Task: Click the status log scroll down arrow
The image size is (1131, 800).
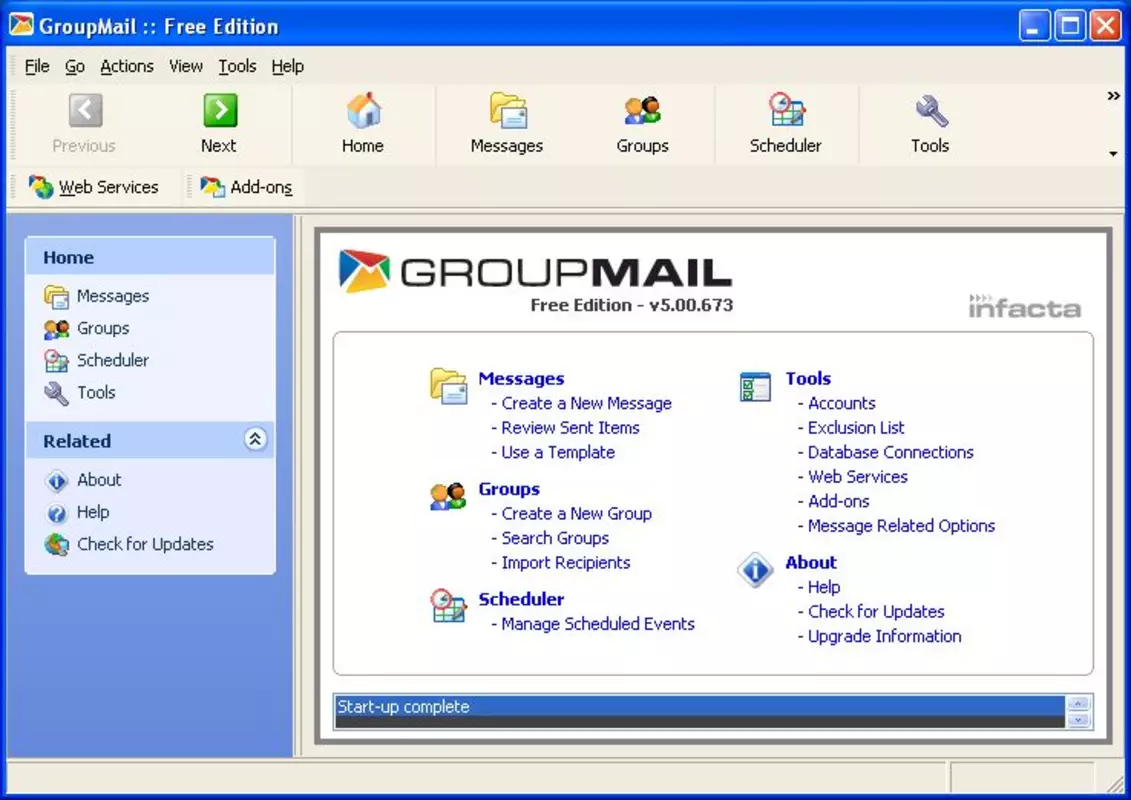Action: [1078, 720]
